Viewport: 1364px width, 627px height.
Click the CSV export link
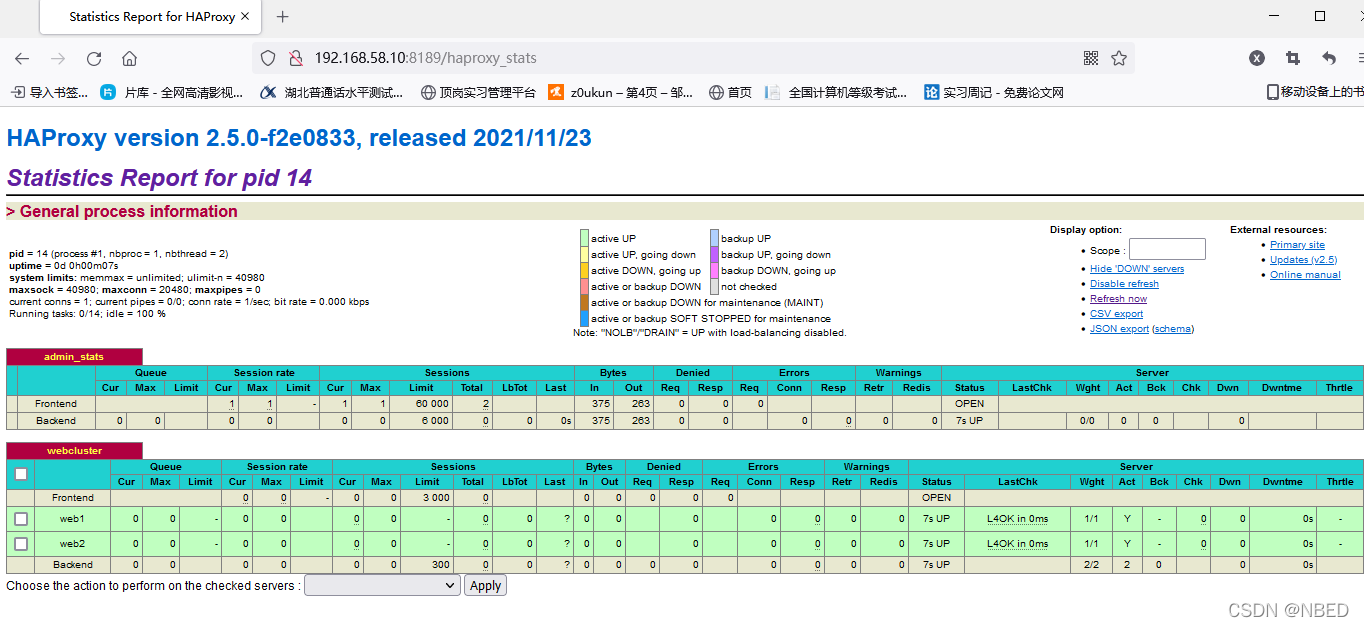click(x=1116, y=314)
